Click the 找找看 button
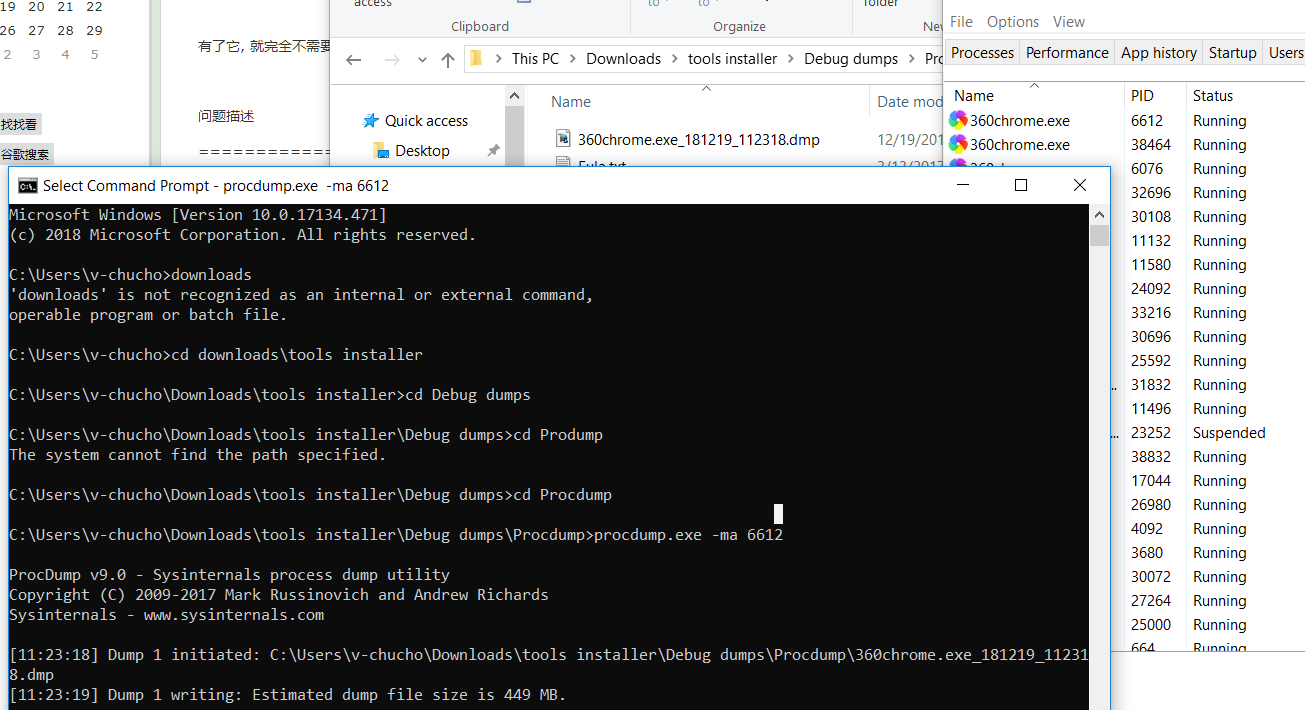1305x710 pixels. click(19, 125)
